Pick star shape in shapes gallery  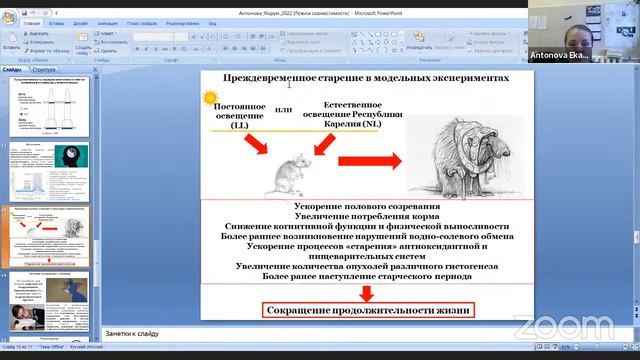(394, 51)
